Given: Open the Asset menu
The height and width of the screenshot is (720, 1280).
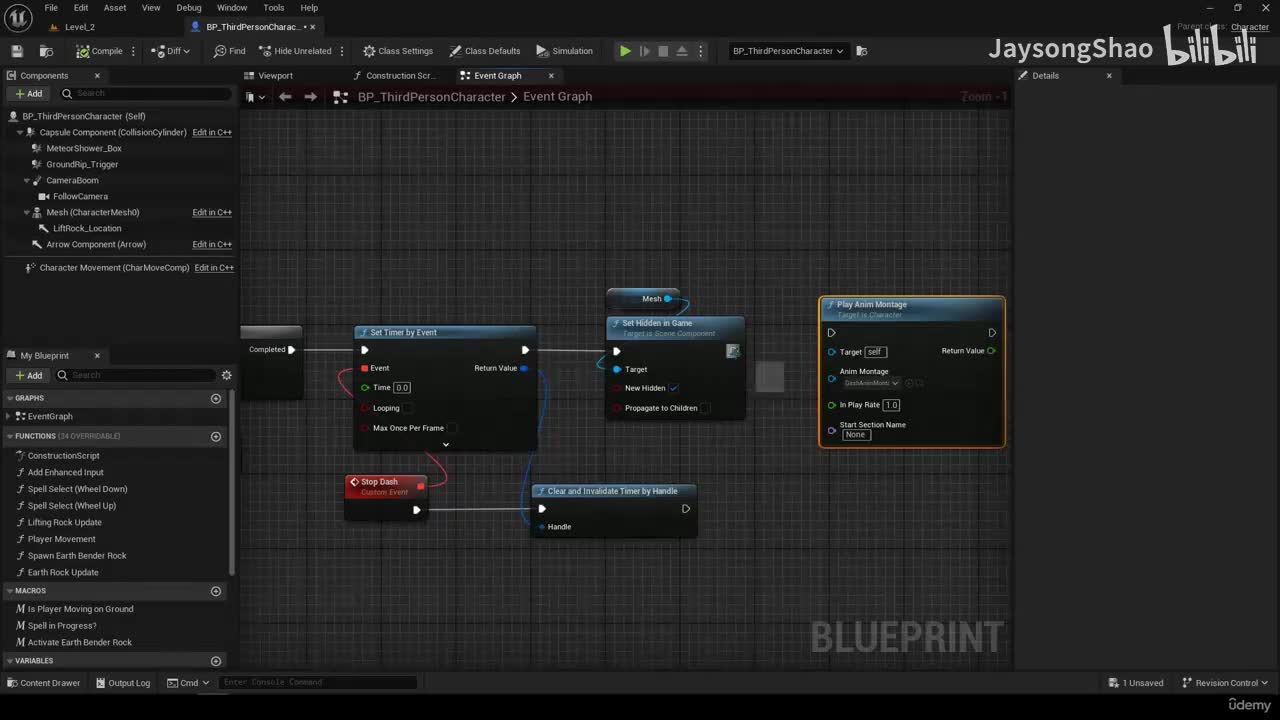Looking at the screenshot, I should tap(115, 8).
